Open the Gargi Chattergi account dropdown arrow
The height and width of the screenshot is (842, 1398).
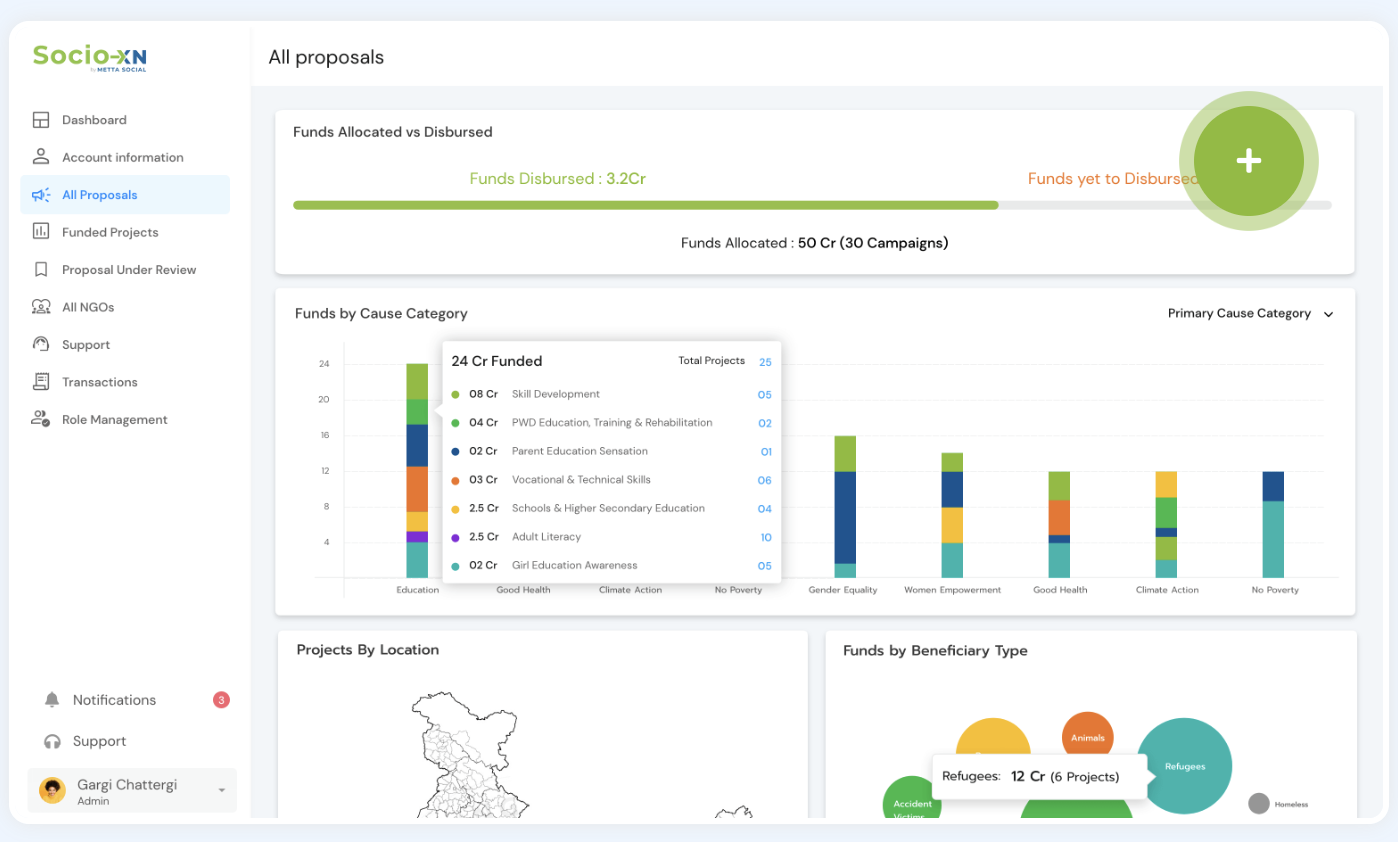[221, 791]
